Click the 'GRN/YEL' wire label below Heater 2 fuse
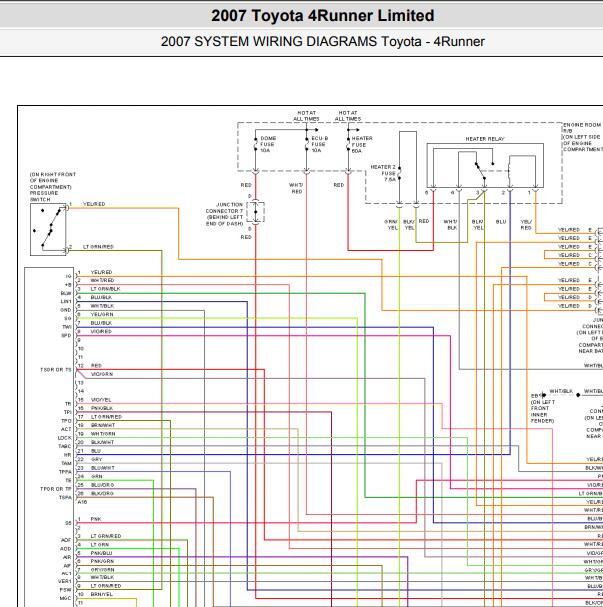 [391, 225]
